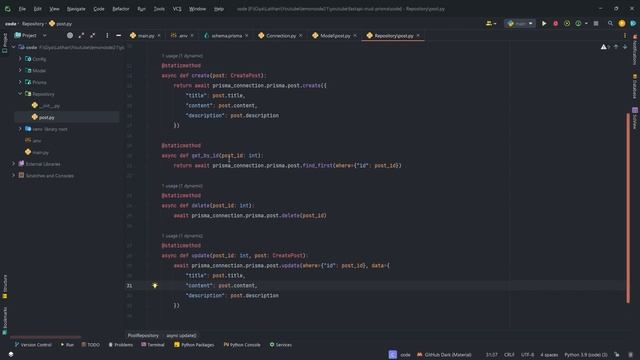Close the Repository\post.py editor tab
The image size is (640, 360).
tap(418, 36)
